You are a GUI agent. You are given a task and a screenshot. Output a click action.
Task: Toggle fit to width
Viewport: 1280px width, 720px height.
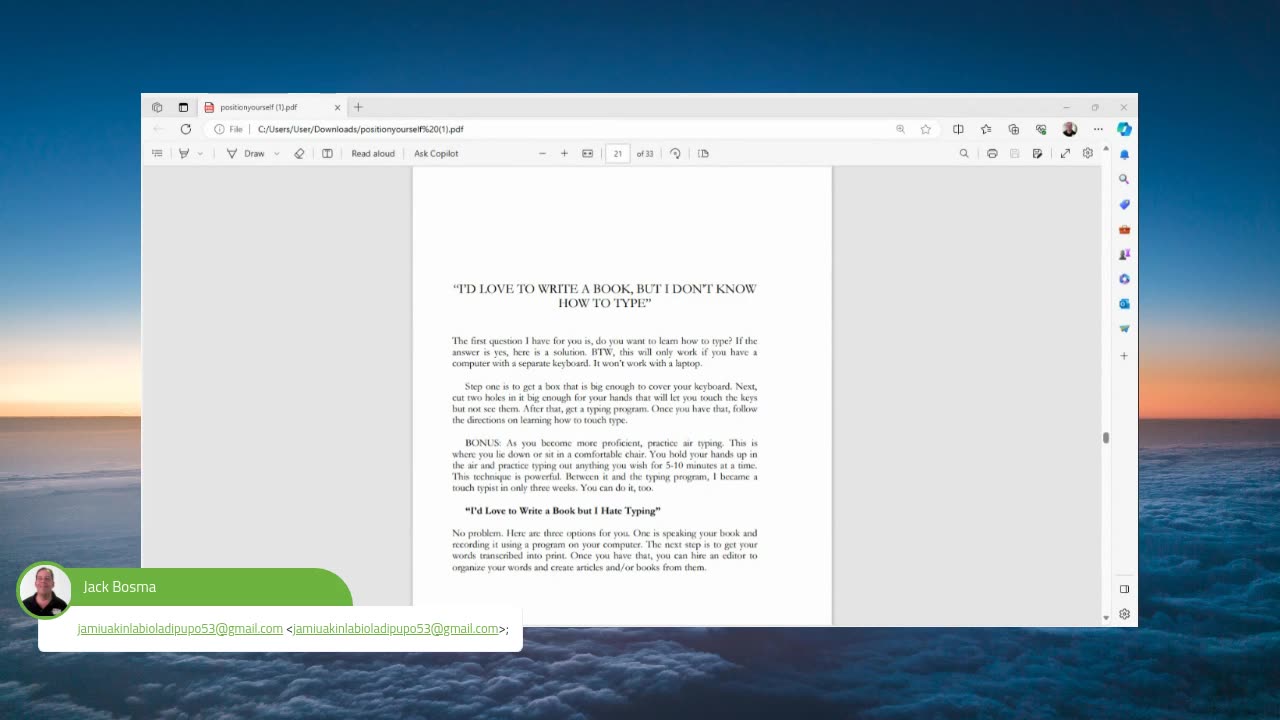point(588,153)
